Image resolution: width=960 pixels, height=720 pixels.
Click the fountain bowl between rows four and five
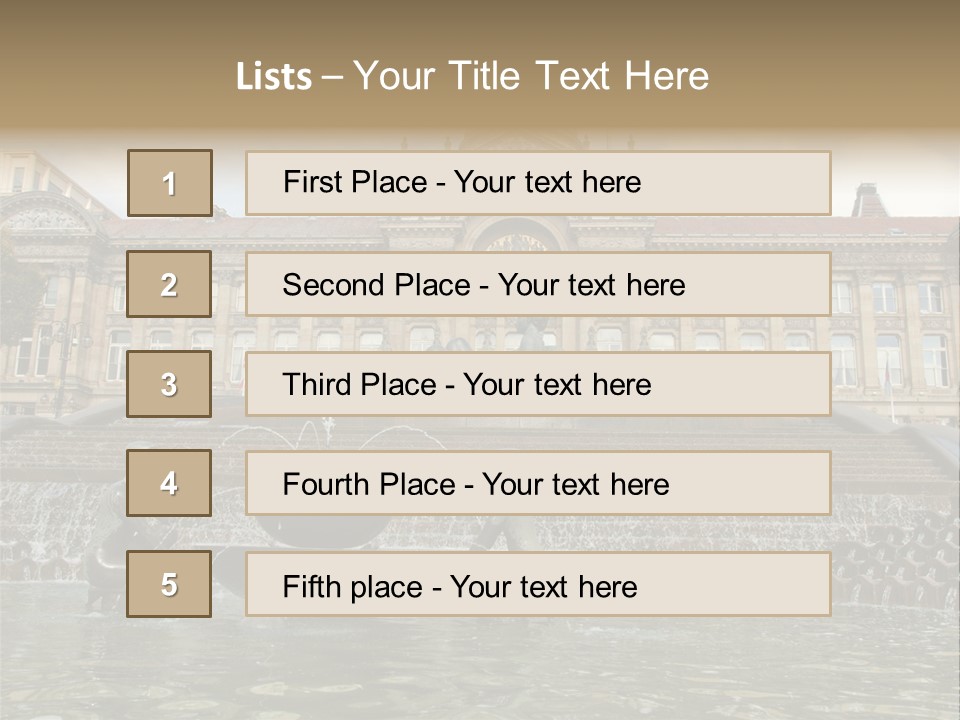[310, 531]
